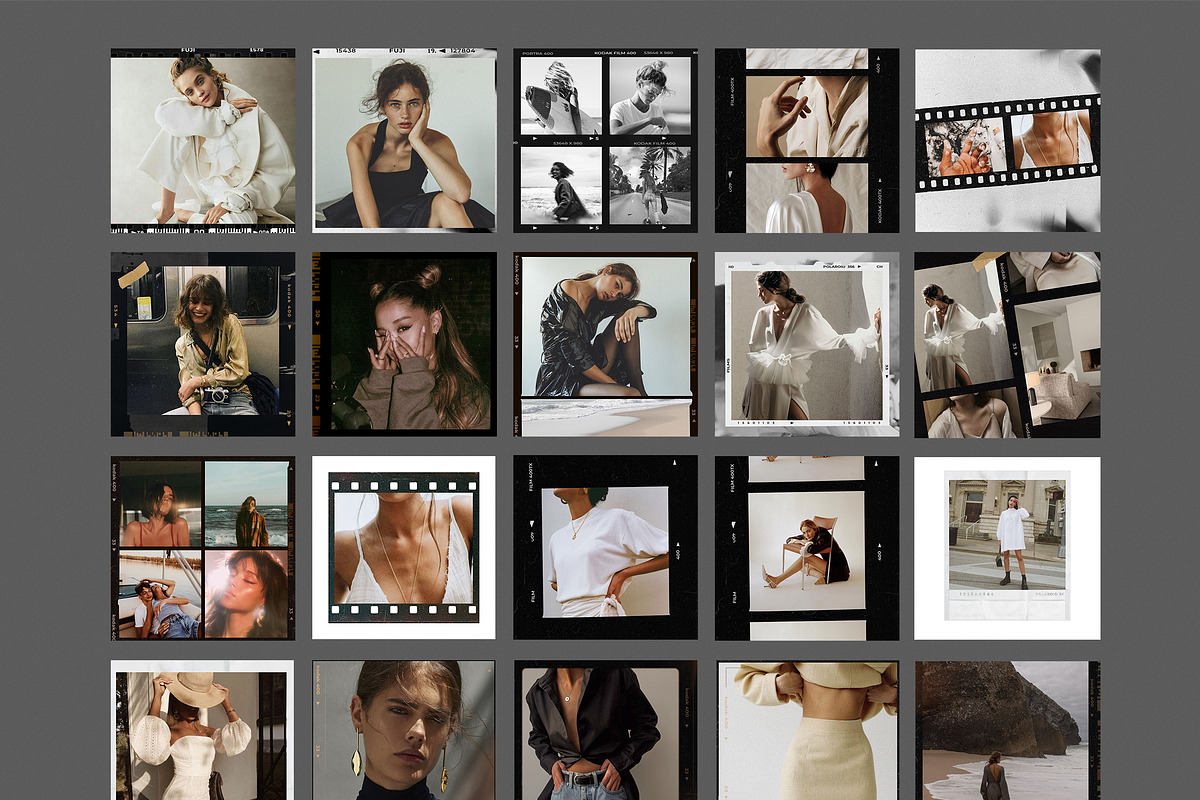The width and height of the screenshot is (1200, 800).
Task: Open thumbnail of woman wearing straw hat
Action: pos(203,730)
